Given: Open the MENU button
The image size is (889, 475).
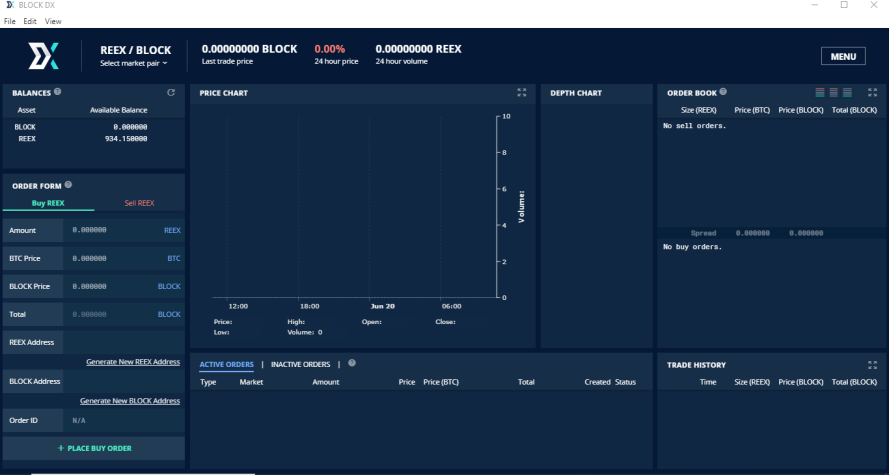Looking at the screenshot, I should coord(843,56).
